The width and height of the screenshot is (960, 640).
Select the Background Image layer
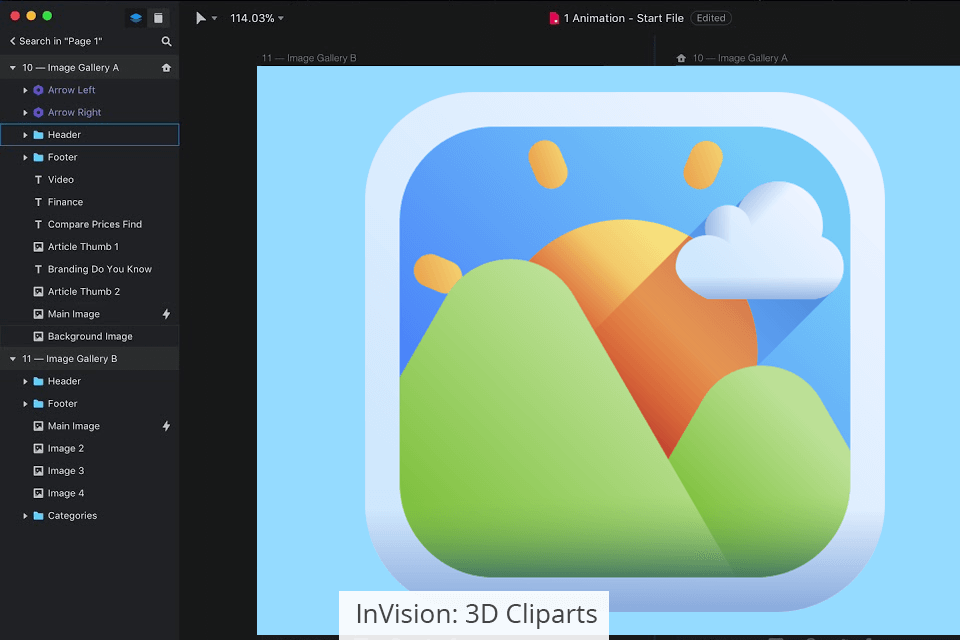tap(89, 336)
